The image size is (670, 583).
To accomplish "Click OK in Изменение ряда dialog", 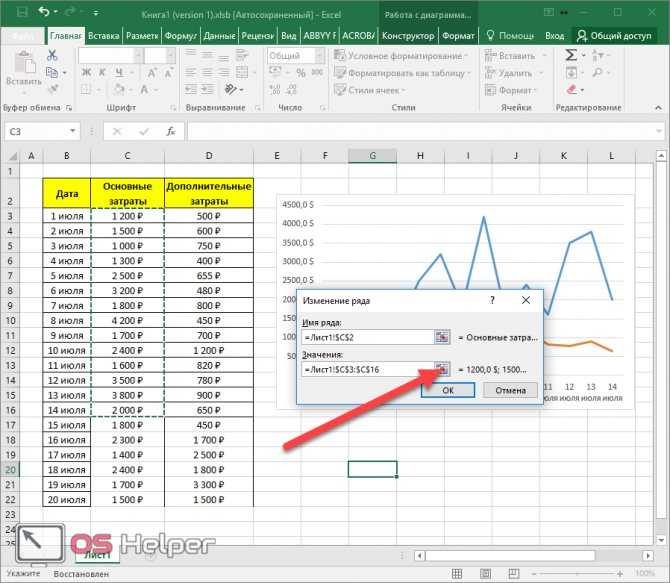I will pyautogui.click(x=448, y=390).
